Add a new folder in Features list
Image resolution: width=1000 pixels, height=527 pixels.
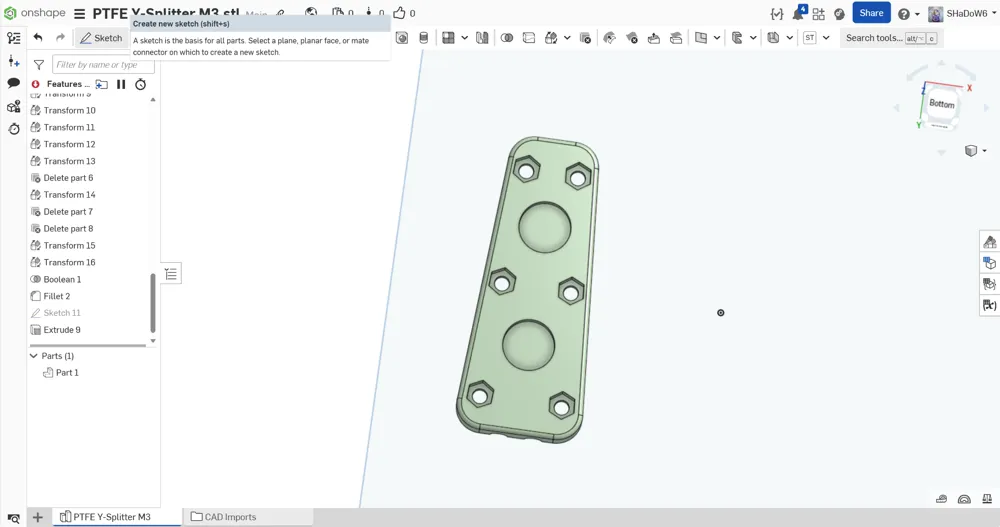coord(101,84)
